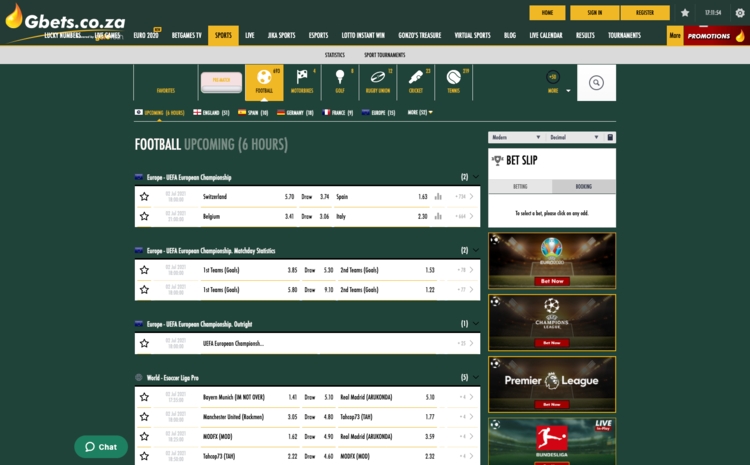Open the Statistics link
Screen dimensions: 750x465
coord(335,55)
